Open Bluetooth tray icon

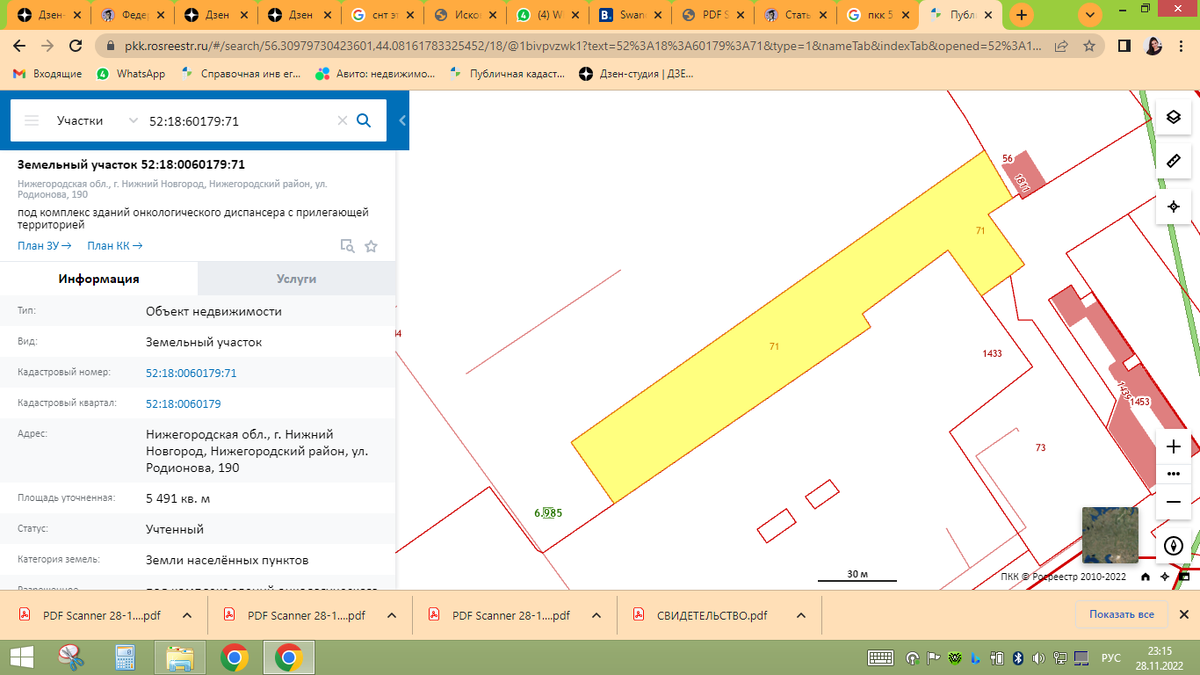pos(1018,658)
